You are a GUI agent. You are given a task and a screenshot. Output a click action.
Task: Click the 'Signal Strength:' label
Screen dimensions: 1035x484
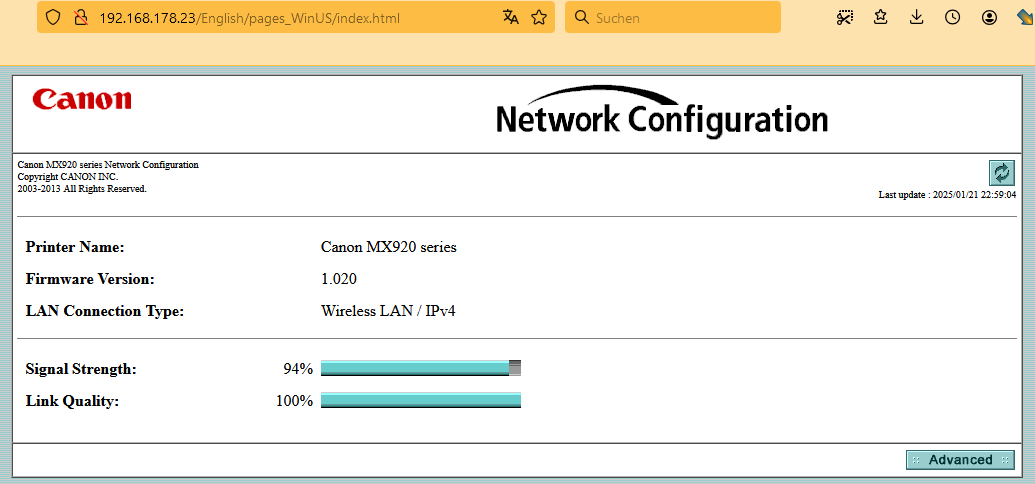(81, 369)
